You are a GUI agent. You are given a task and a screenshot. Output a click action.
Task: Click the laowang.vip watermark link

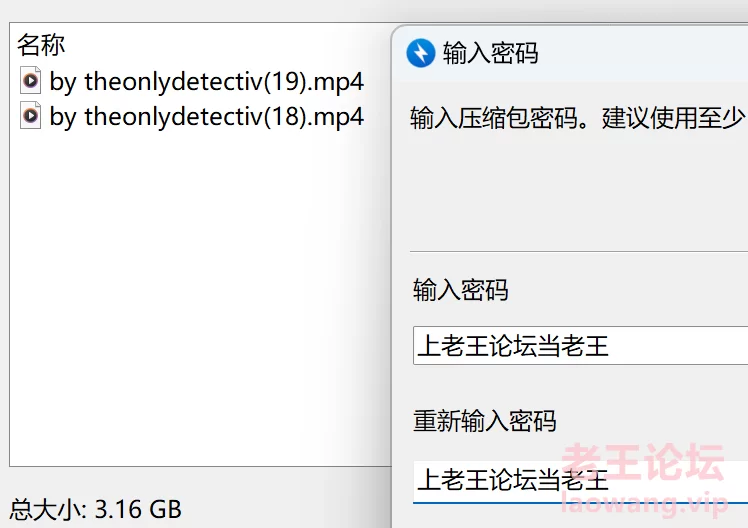[x=644, y=504]
